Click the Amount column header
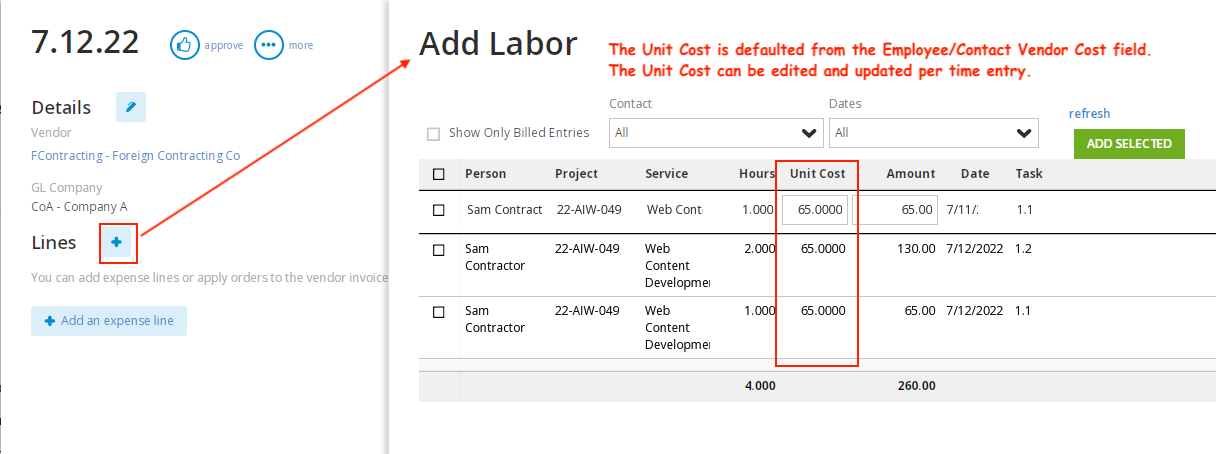Image resolution: width=1216 pixels, height=454 pixels. tap(911, 174)
